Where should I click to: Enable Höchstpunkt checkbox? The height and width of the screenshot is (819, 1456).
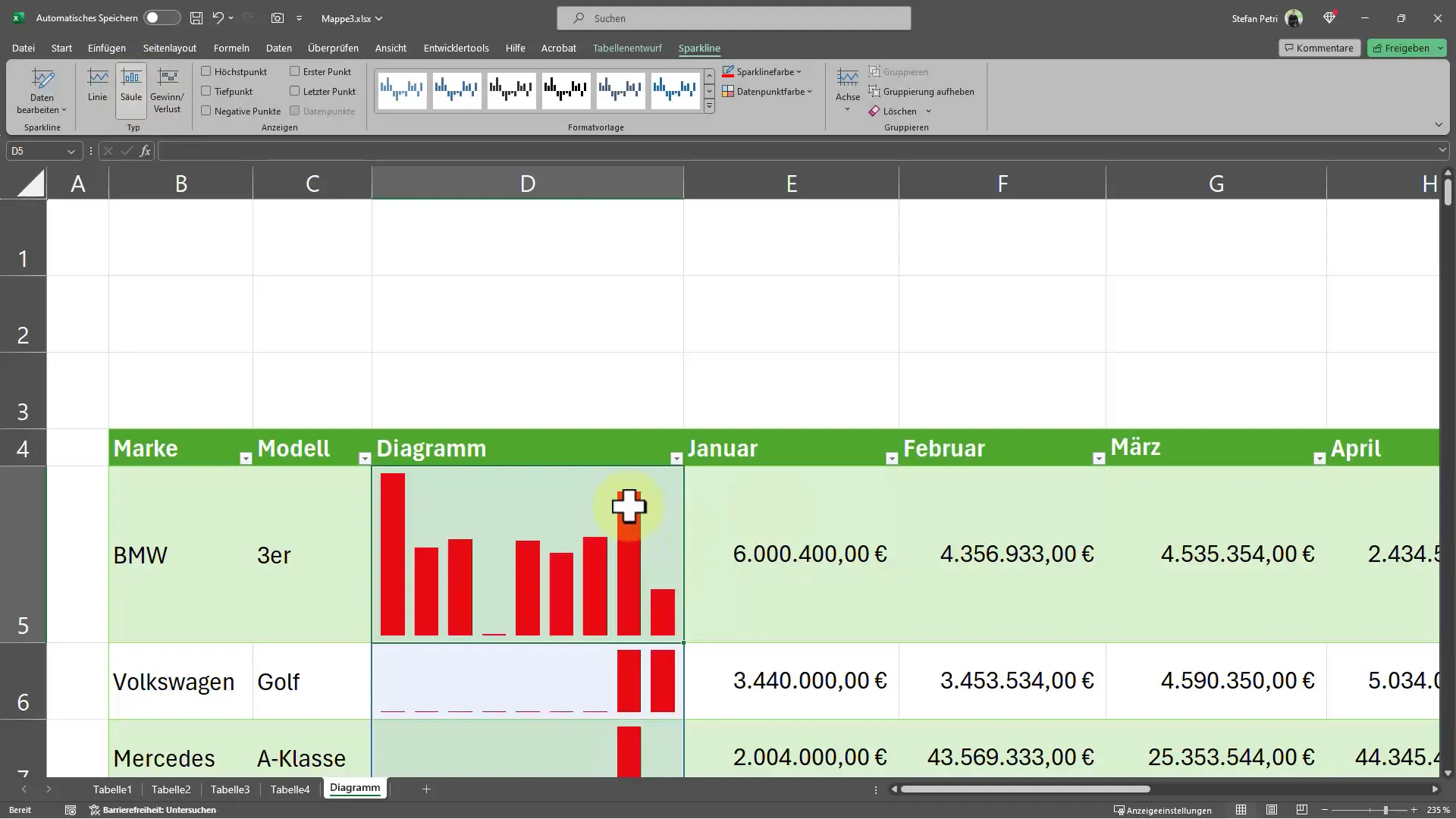(206, 71)
